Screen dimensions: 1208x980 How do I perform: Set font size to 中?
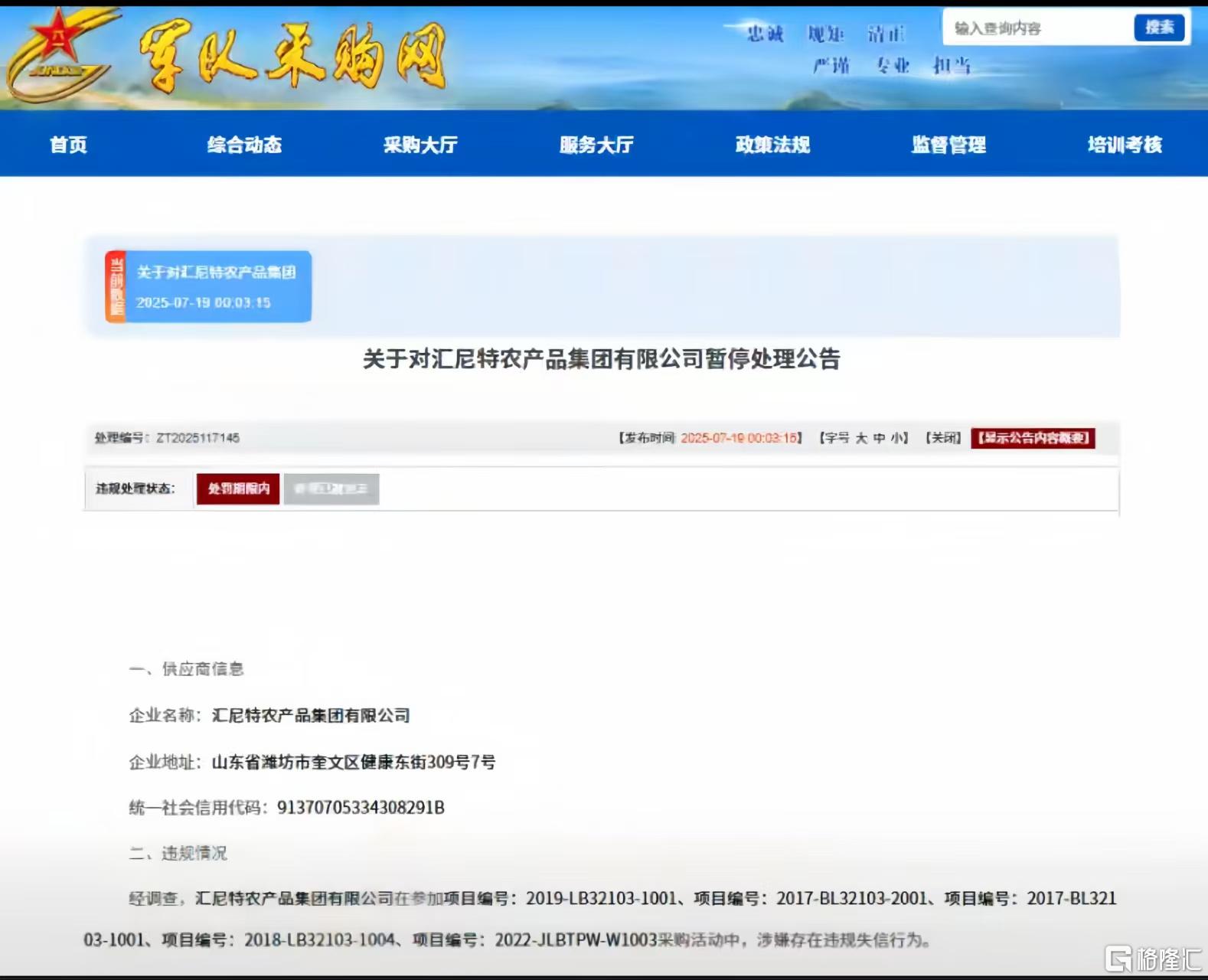[879, 438]
